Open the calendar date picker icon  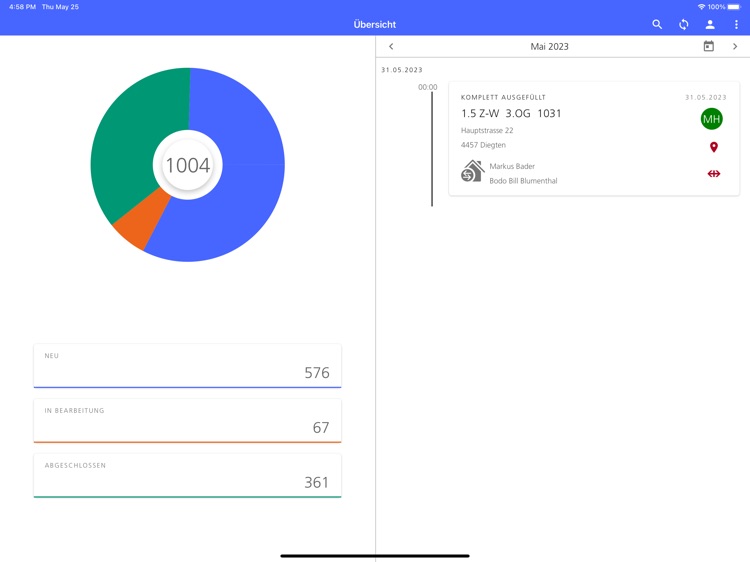(x=708, y=46)
